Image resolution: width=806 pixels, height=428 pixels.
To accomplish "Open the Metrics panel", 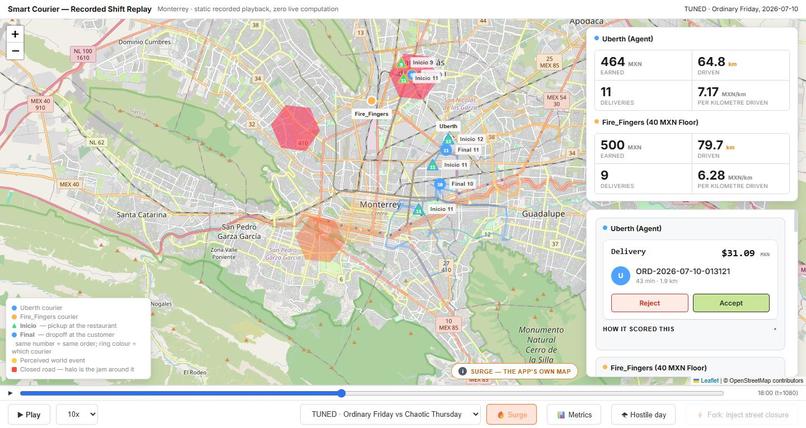I will (574, 415).
